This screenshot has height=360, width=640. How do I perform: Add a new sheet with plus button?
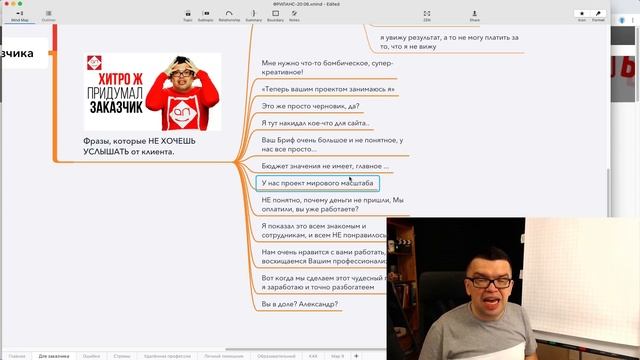356,356
